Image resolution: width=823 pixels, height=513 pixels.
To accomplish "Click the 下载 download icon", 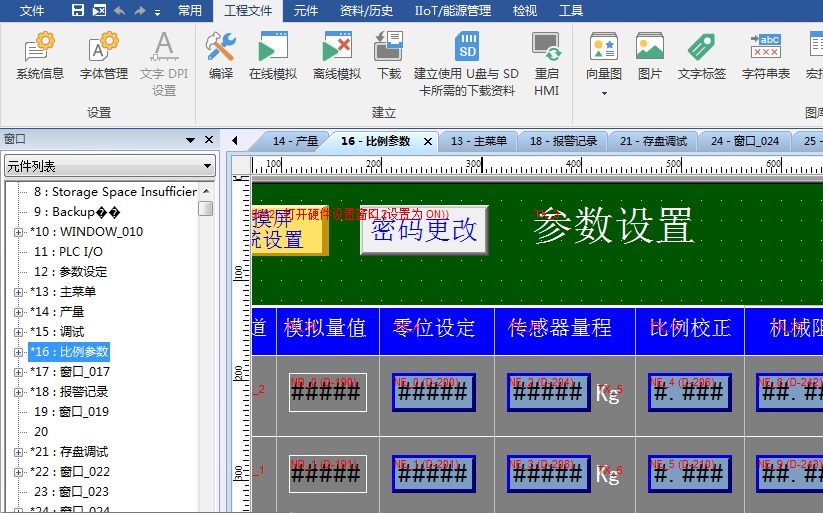I will (388, 56).
